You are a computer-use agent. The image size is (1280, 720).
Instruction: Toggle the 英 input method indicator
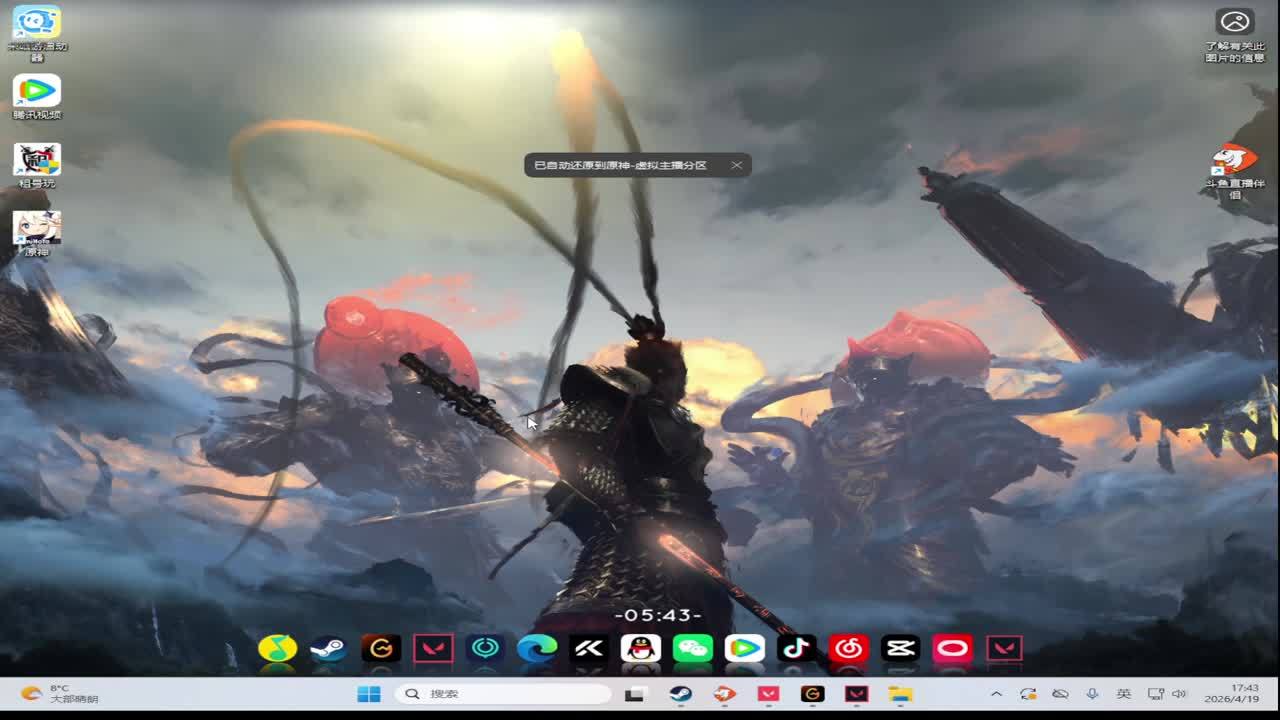point(1123,694)
